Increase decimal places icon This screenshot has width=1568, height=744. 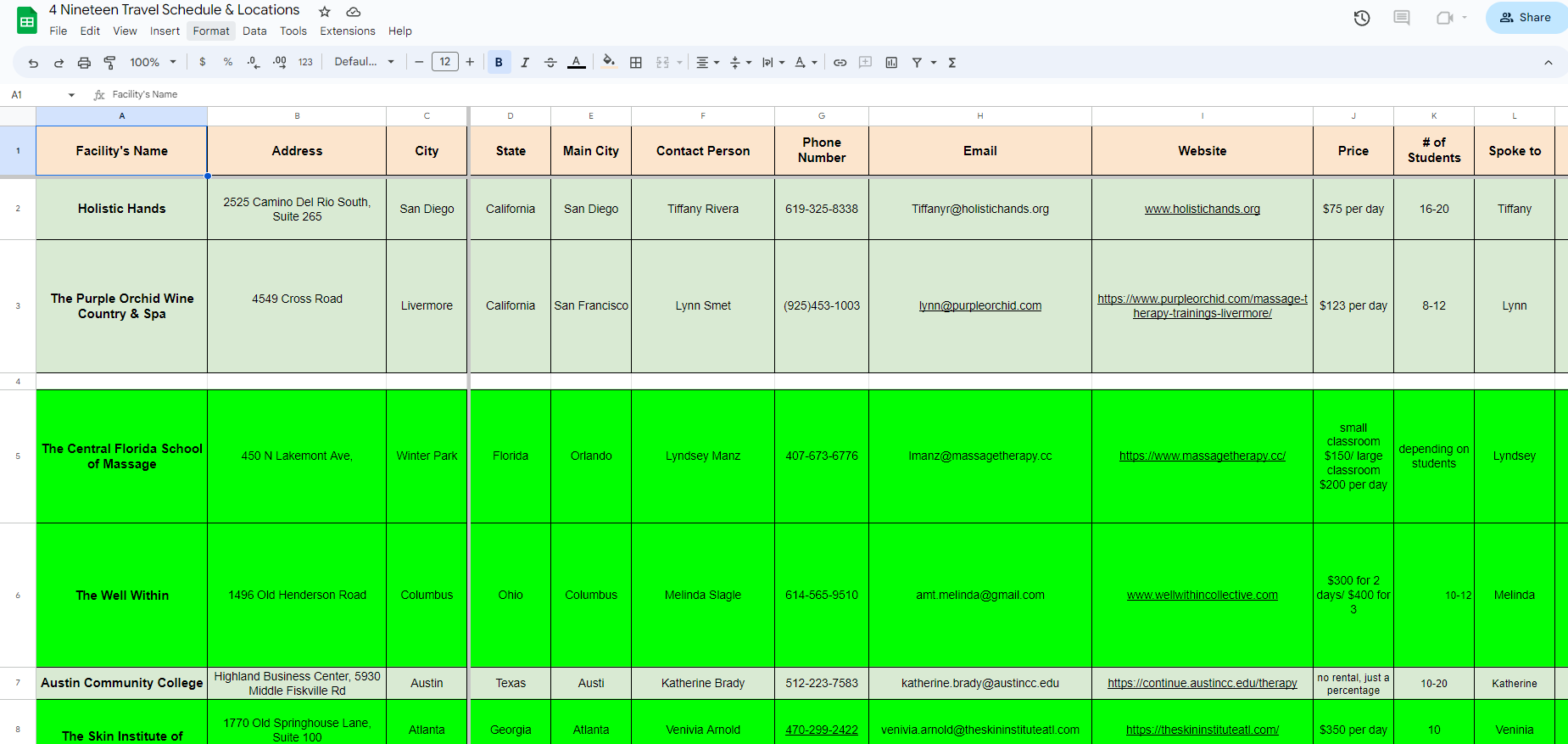280,62
